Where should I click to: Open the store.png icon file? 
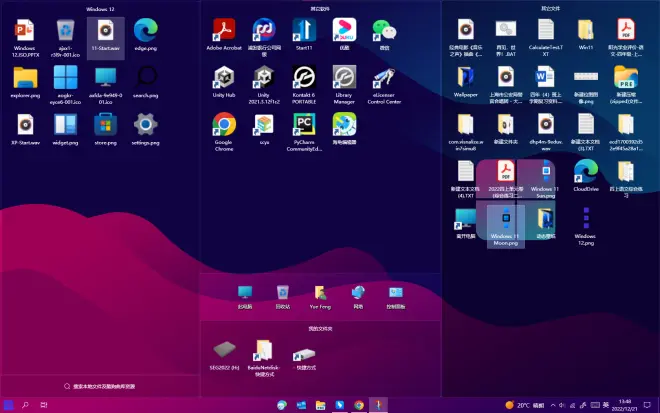[106, 130]
